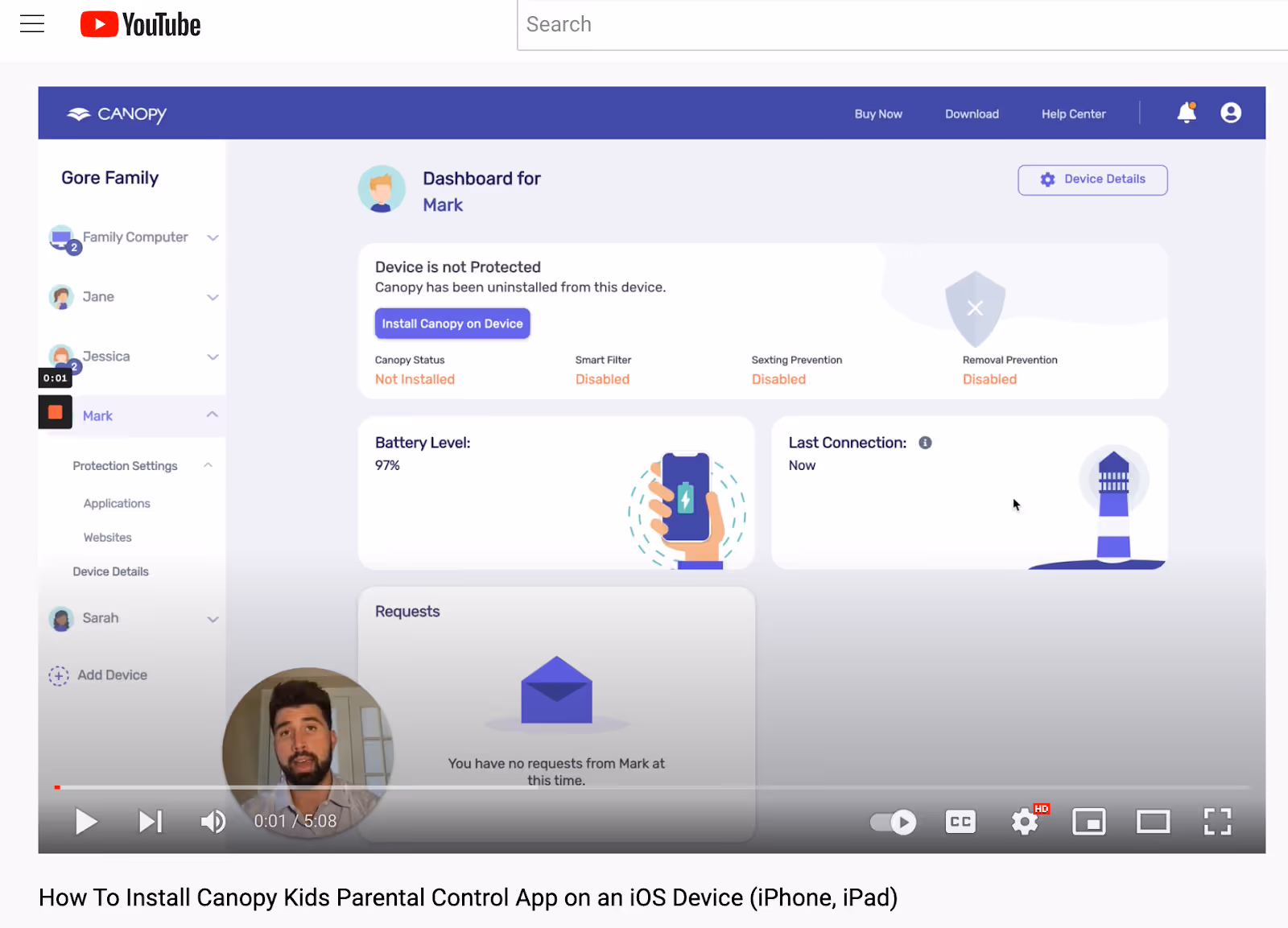Select Sarah's avatar in the sidebar
The height and width of the screenshot is (928, 1288).
61,619
